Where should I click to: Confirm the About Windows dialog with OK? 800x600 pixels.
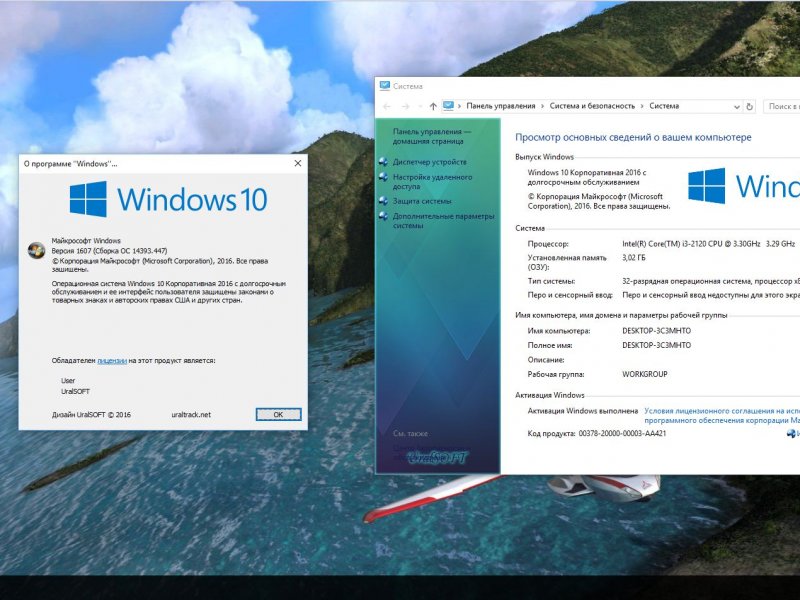[279, 414]
